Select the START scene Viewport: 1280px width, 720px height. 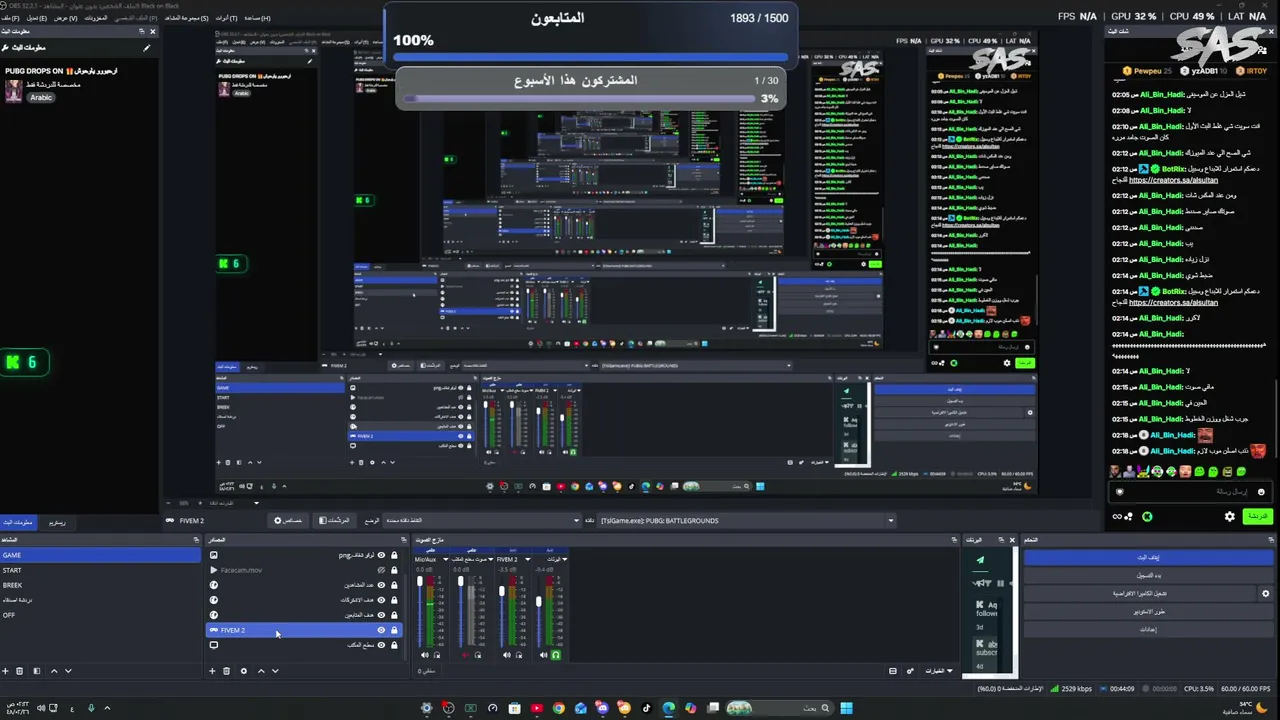[100, 570]
